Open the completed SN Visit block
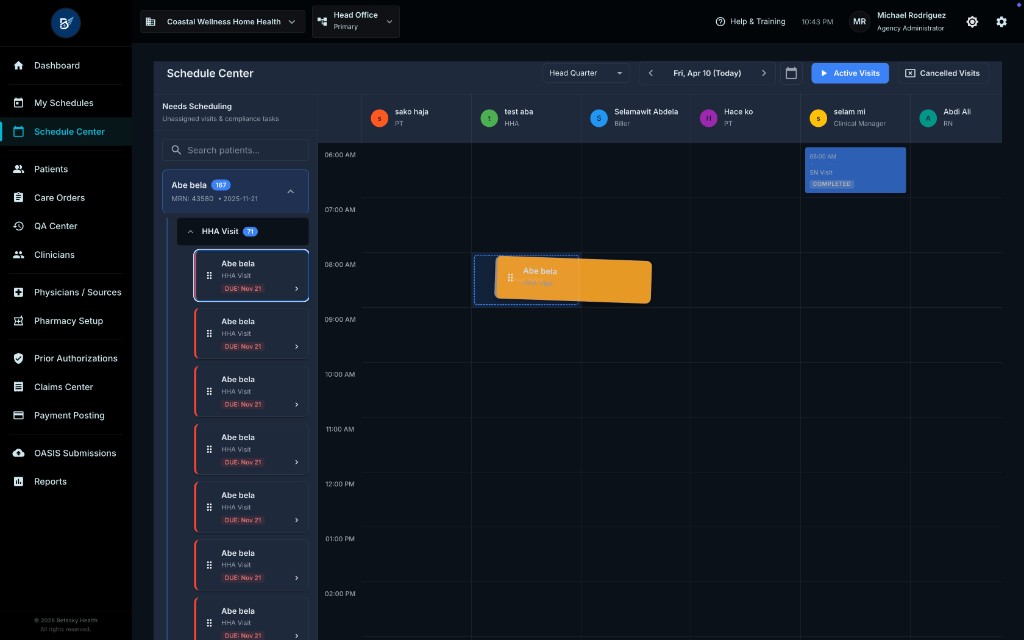1024x640 pixels. pos(855,170)
